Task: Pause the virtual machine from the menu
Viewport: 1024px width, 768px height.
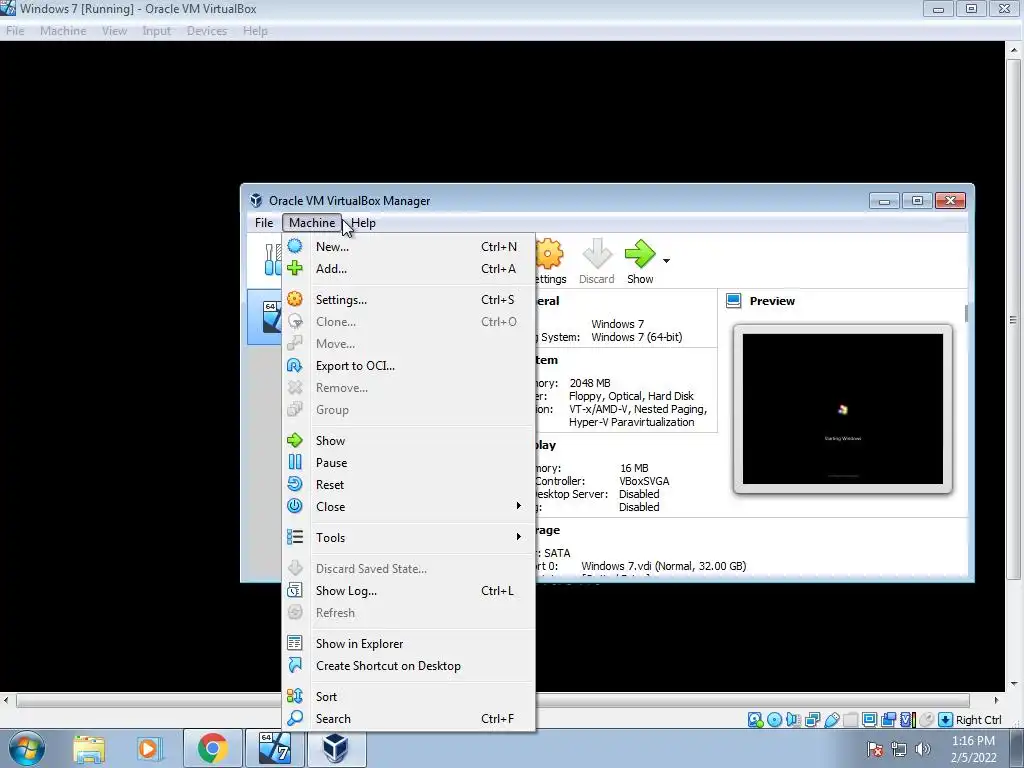Action: coord(409,462)
